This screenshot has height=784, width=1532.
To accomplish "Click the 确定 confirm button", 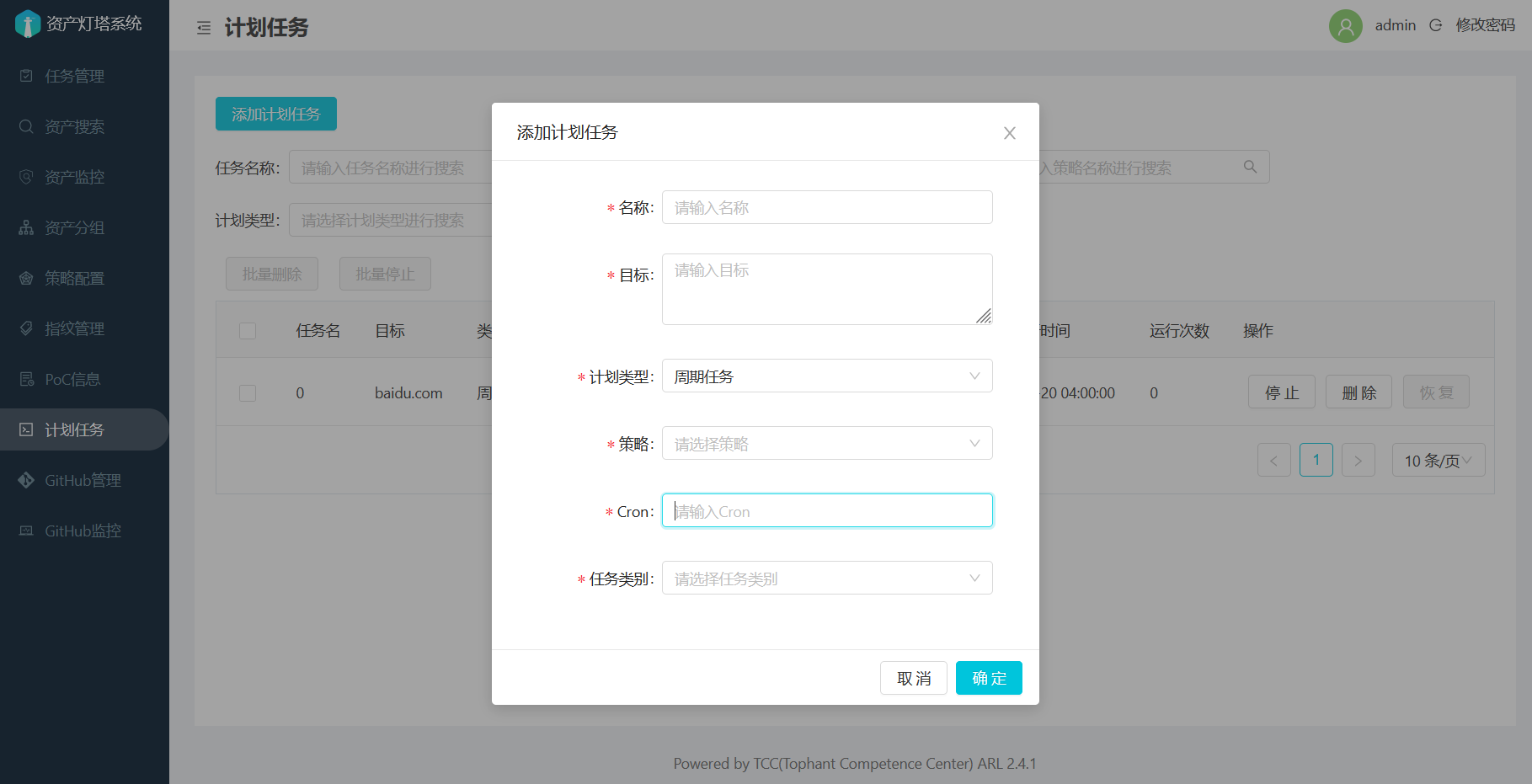I will point(989,678).
